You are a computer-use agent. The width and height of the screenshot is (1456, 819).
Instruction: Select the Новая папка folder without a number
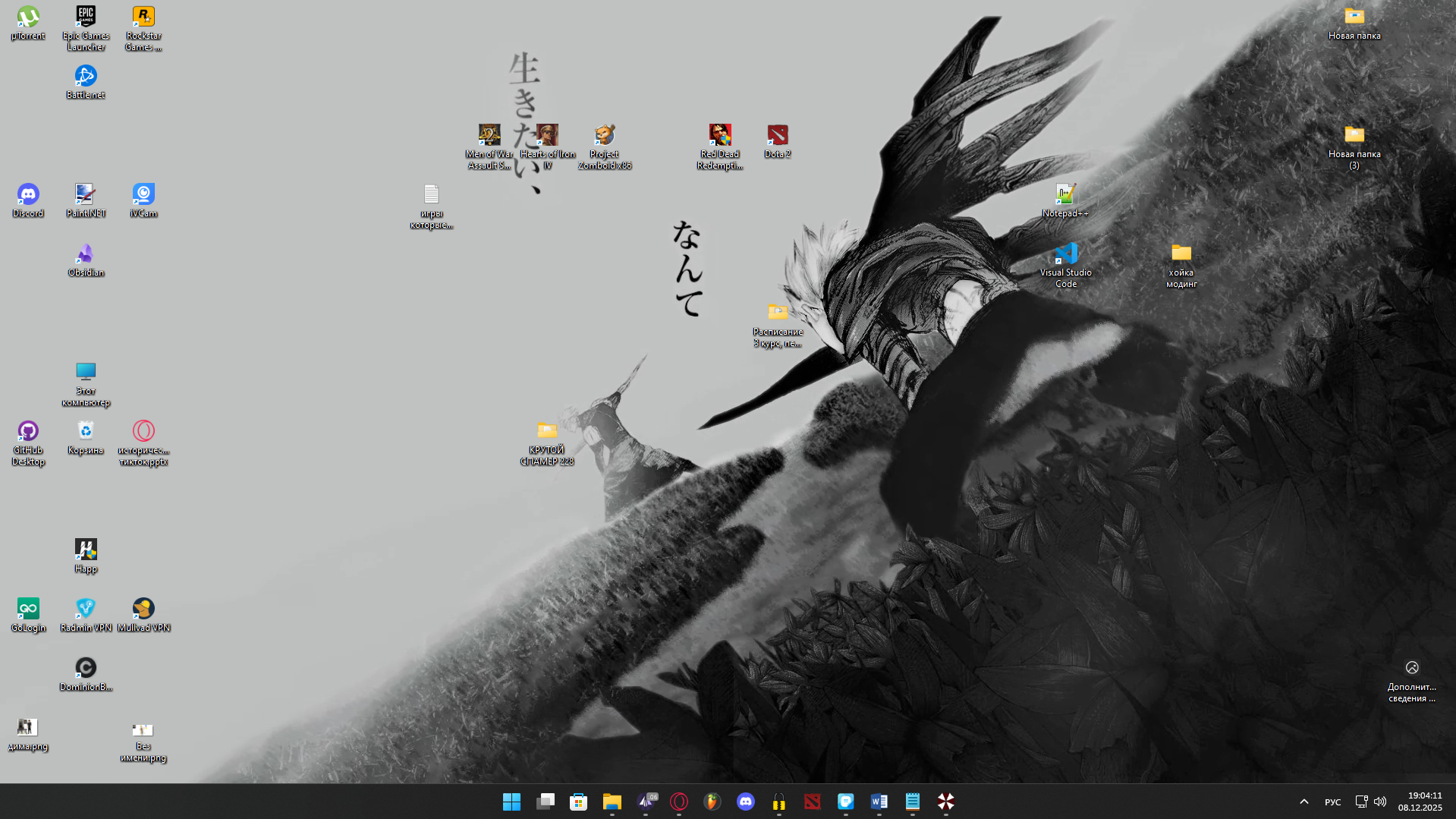tap(1354, 24)
